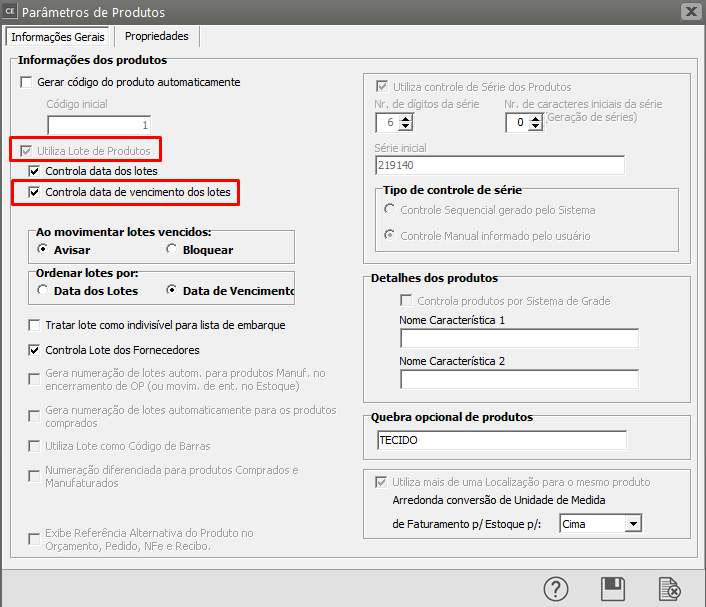The image size is (706, 607).
Task: Click the help question mark icon
Action: click(556, 589)
